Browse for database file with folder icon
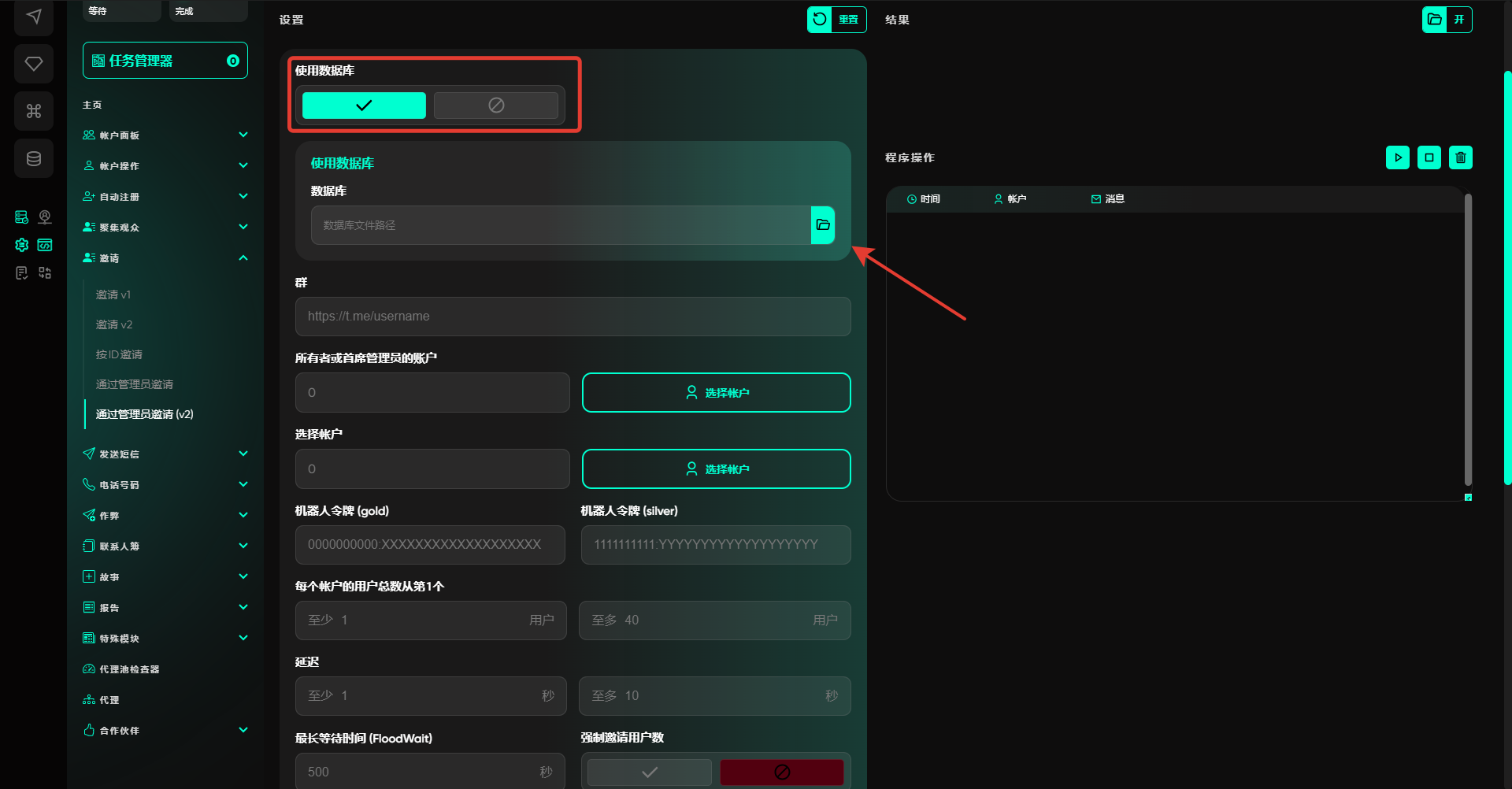The height and width of the screenshot is (789, 1512). [822, 225]
